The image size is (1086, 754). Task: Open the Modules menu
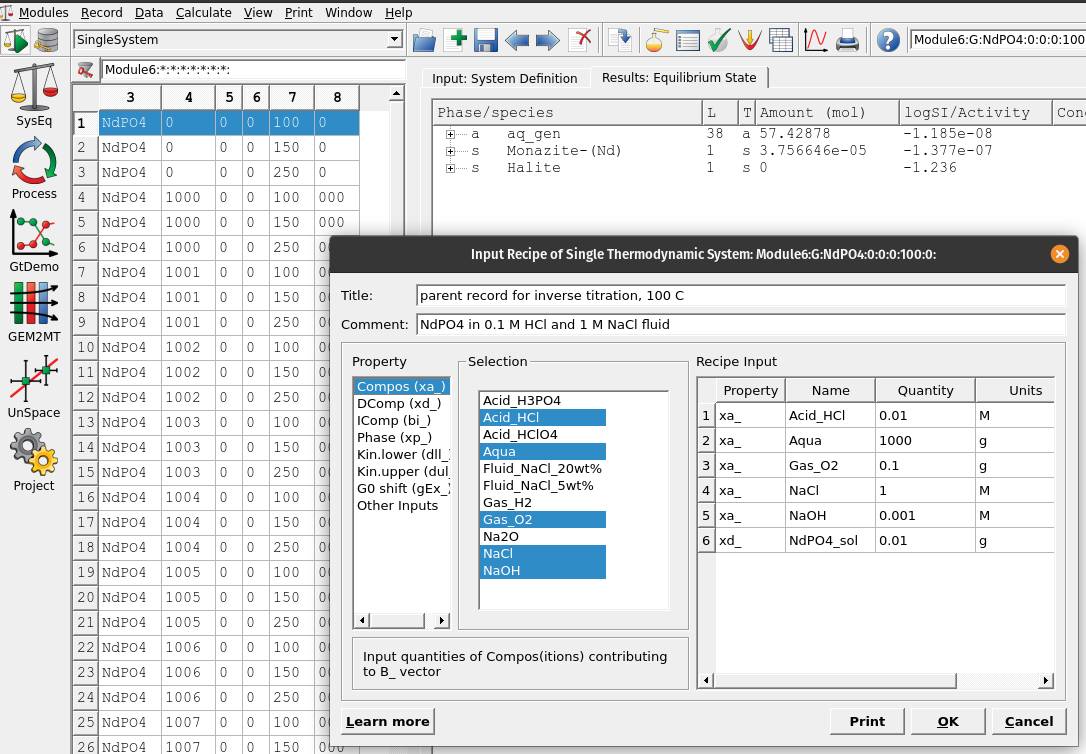coord(44,12)
